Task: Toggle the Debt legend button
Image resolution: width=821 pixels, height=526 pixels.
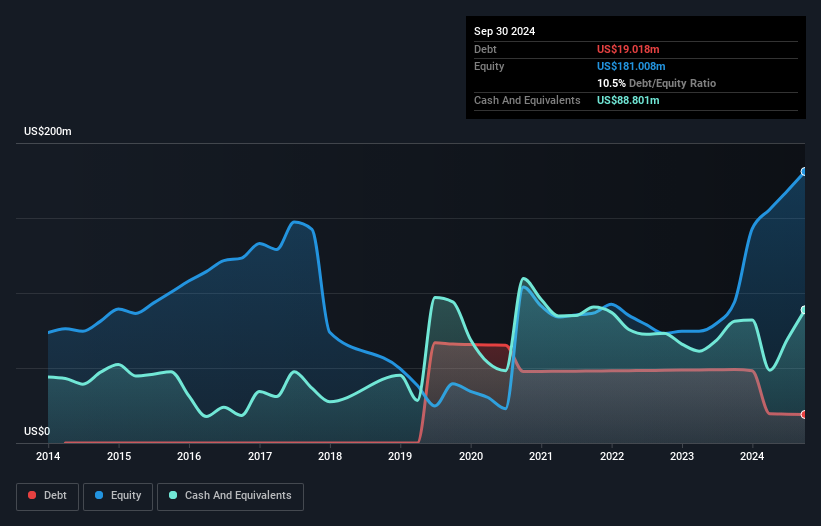Action: 48,496
